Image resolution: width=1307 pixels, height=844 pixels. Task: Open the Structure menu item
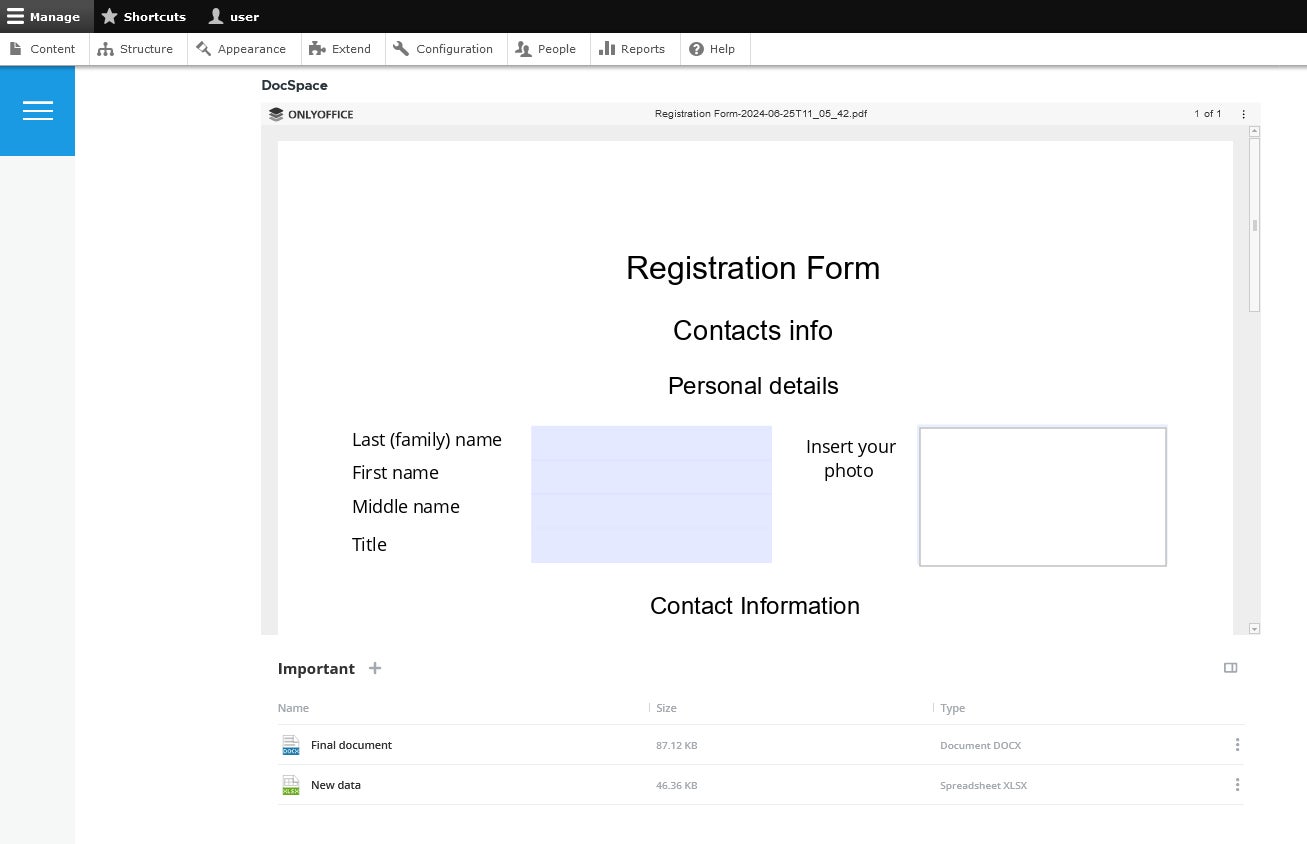[x=136, y=49]
